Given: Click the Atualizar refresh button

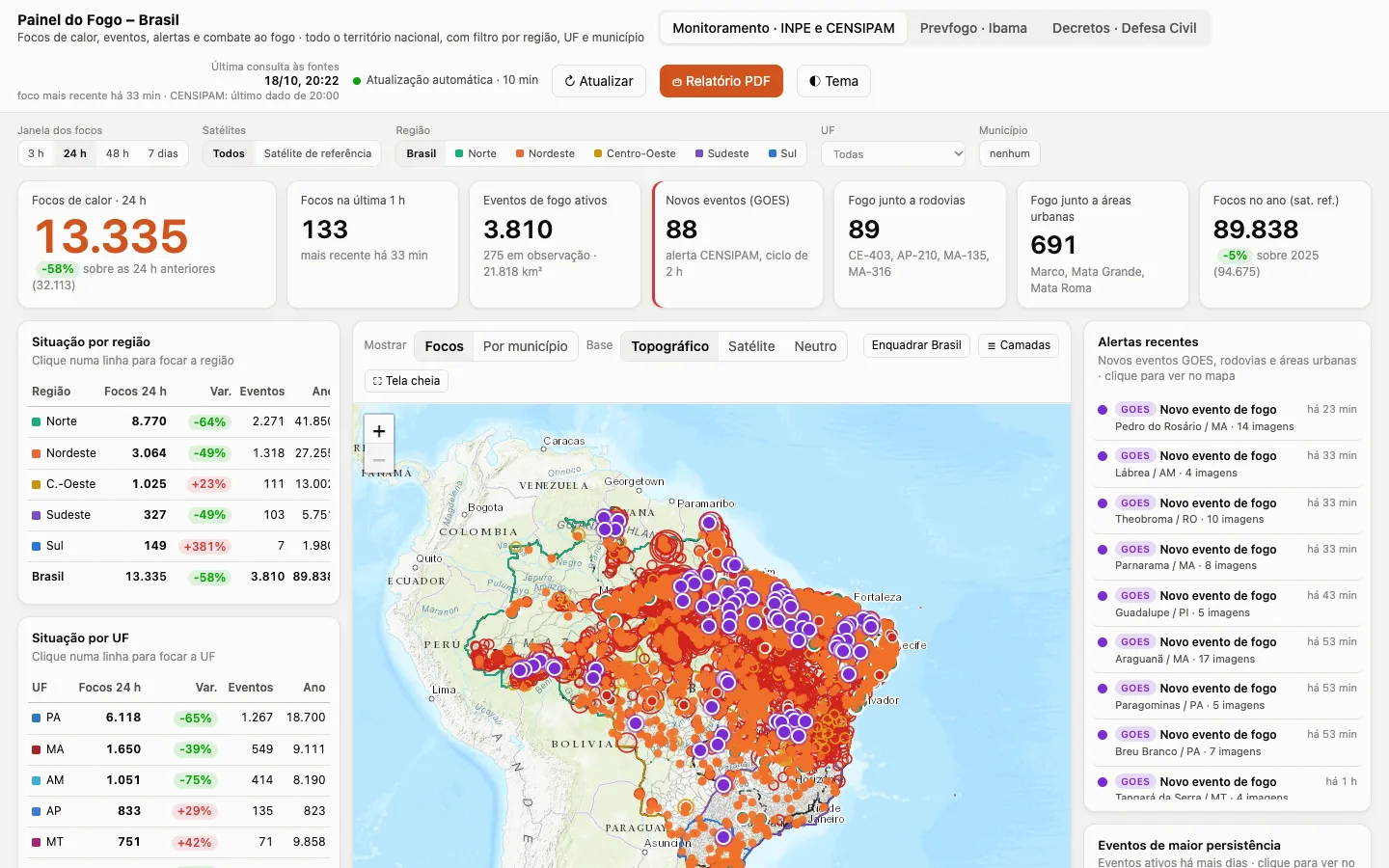Looking at the screenshot, I should coord(598,81).
